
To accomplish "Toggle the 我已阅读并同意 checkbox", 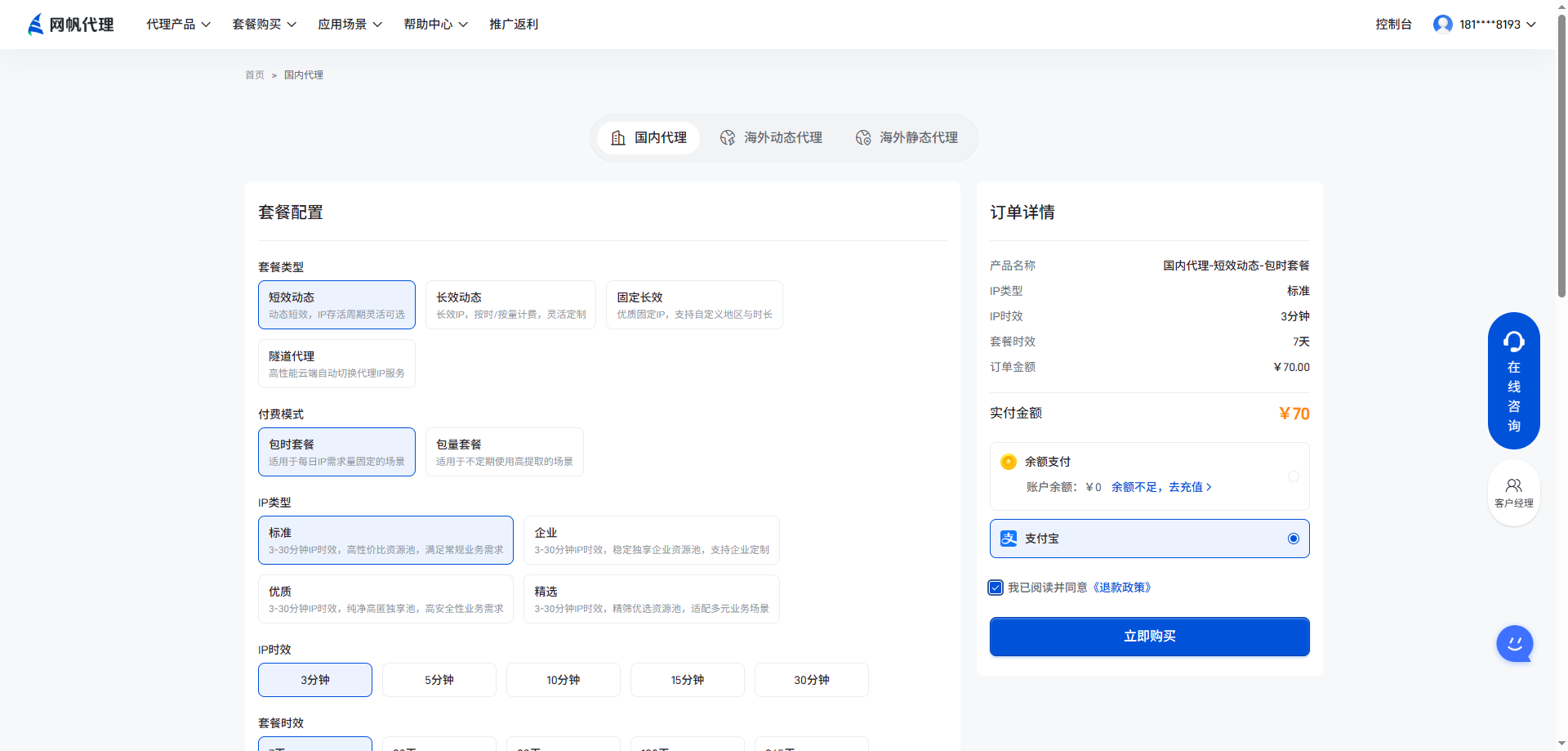I will pyautogui.click(x=996, y=588).
